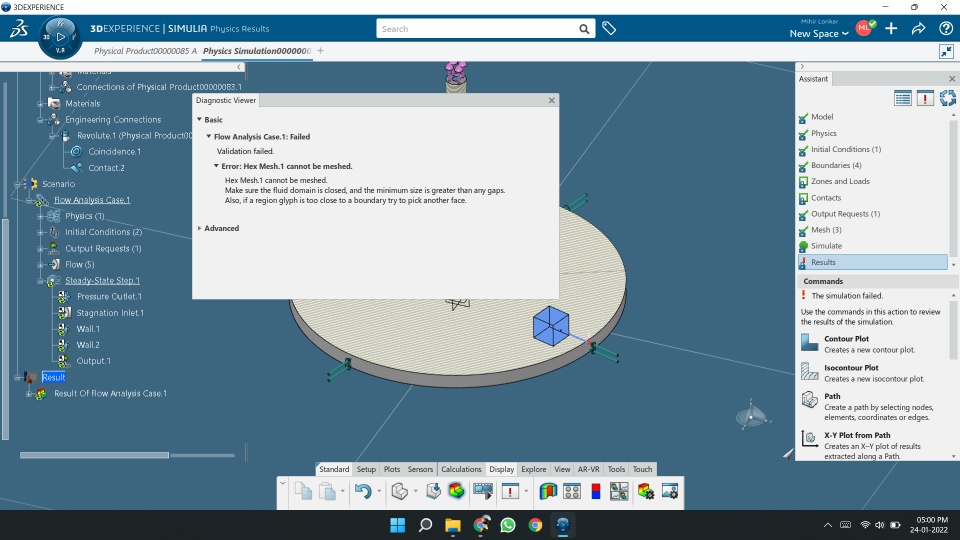The image size is (960, 540).
Task: Open the diagnostic icon dropdown arrow in toolbar
Action: coord(526,491)
